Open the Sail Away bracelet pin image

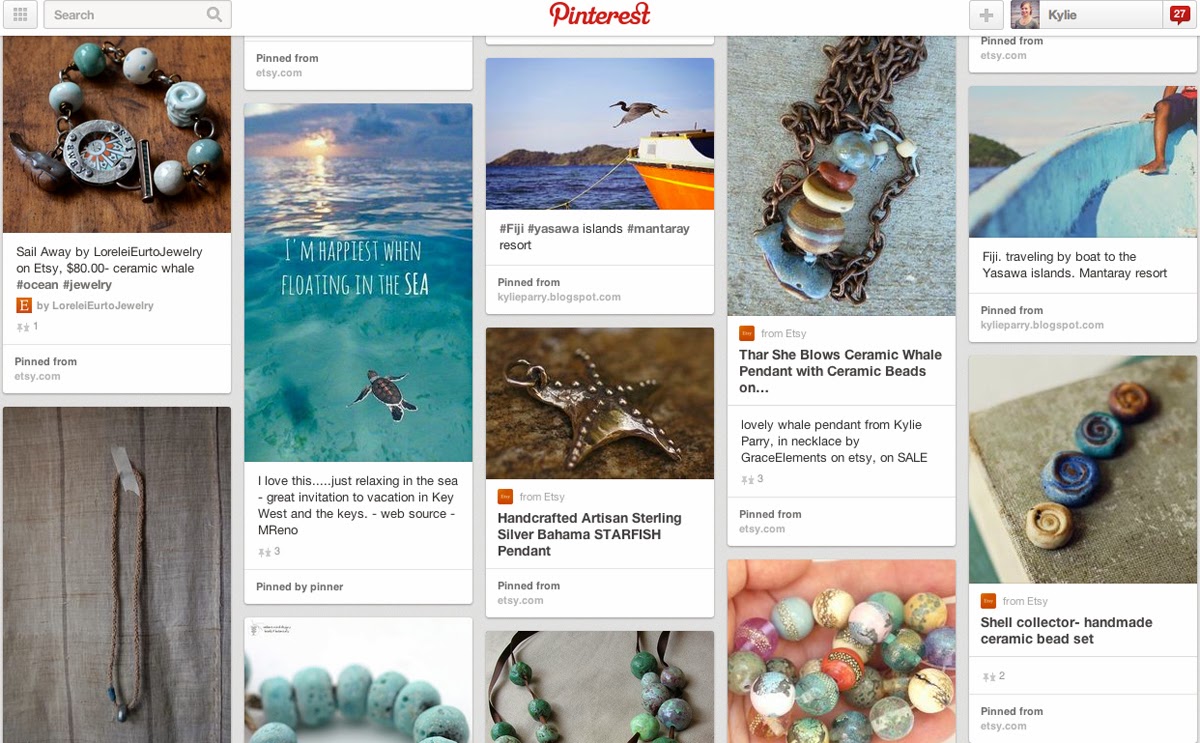(x=117, y=135)
